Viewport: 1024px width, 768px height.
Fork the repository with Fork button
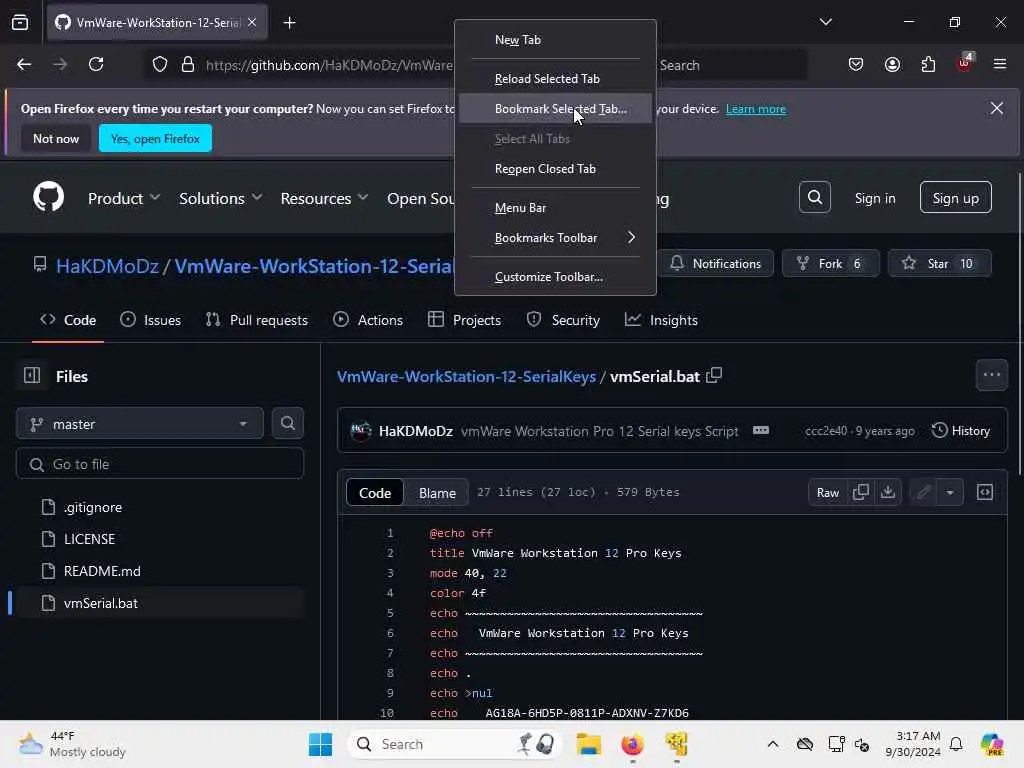[x=830, y=263]
